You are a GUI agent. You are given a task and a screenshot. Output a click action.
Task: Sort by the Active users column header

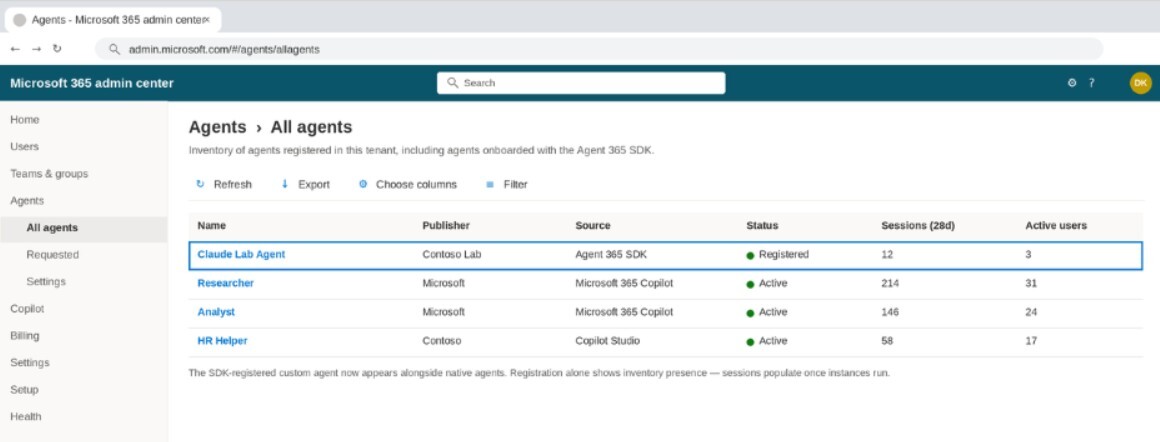click(1056, 225)
